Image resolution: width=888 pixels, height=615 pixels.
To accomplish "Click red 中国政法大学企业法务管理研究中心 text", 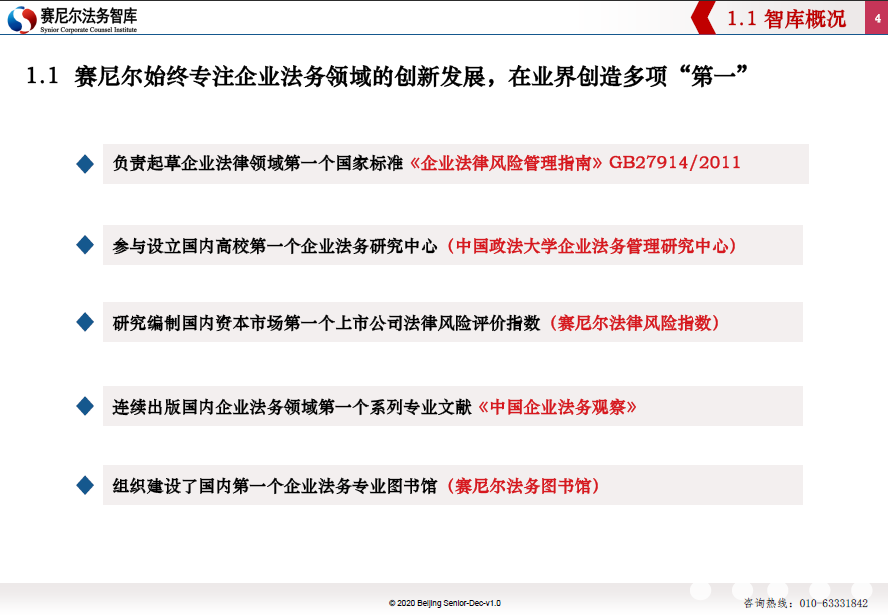I will [x=592, y=246].
